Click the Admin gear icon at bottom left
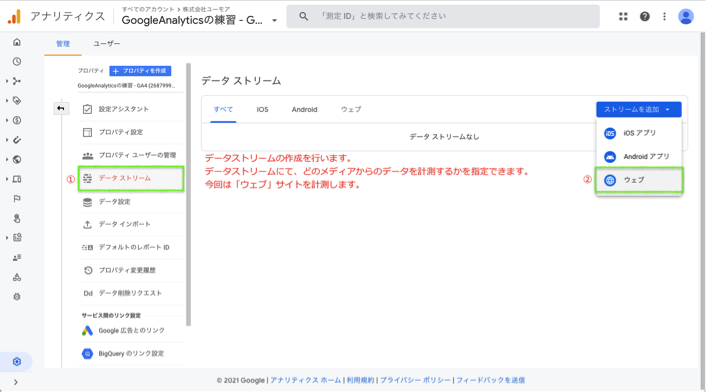The image size is (706, 392). 17,362
